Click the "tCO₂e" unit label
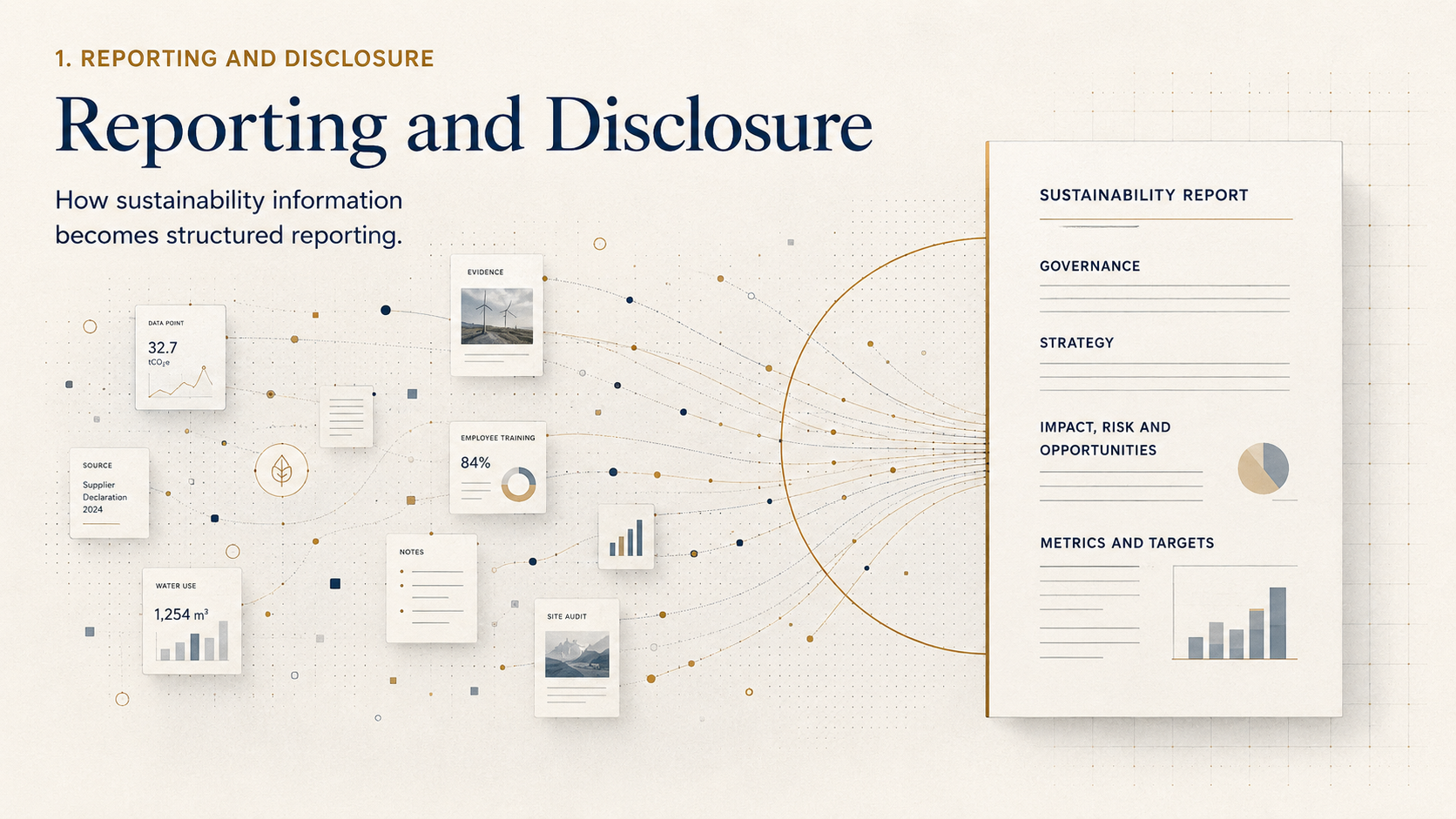 [x=159, y=362]
